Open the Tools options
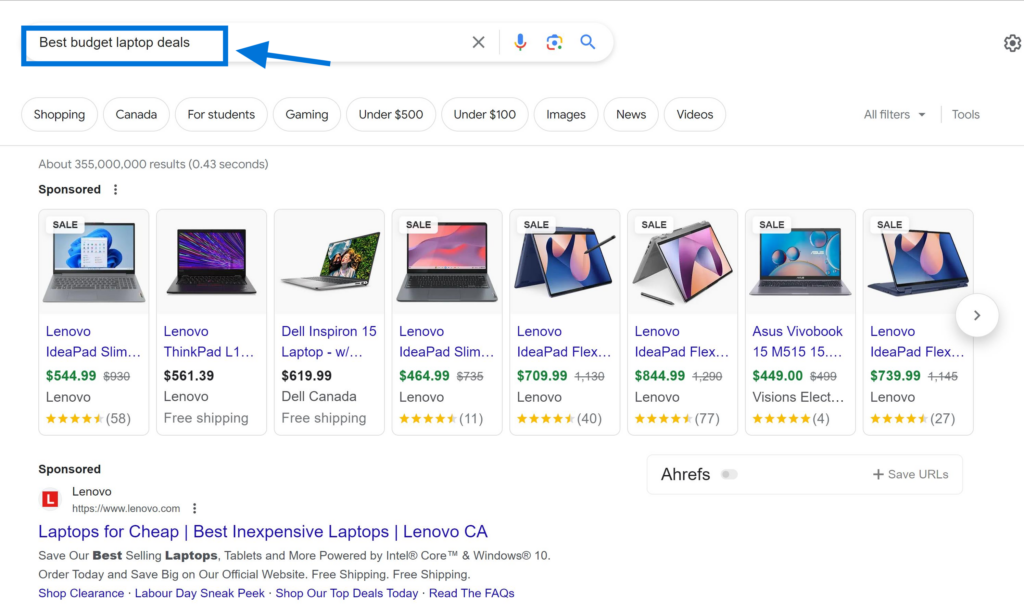 965,114
